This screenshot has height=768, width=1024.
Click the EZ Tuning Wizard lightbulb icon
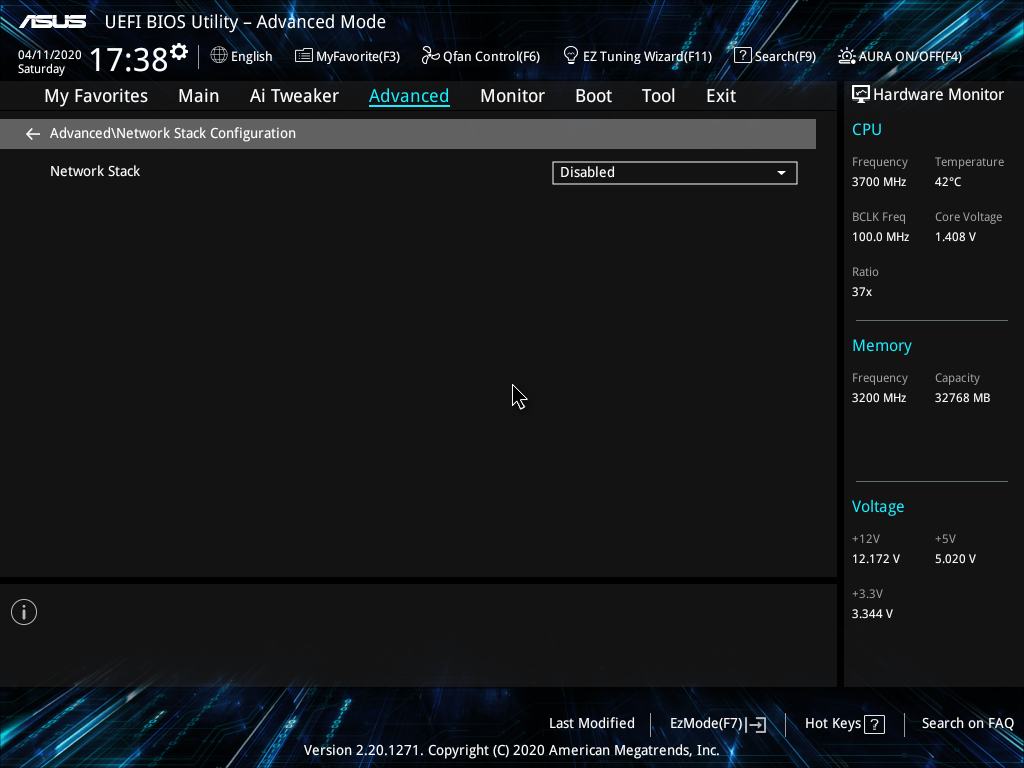[x=571, y=56]
